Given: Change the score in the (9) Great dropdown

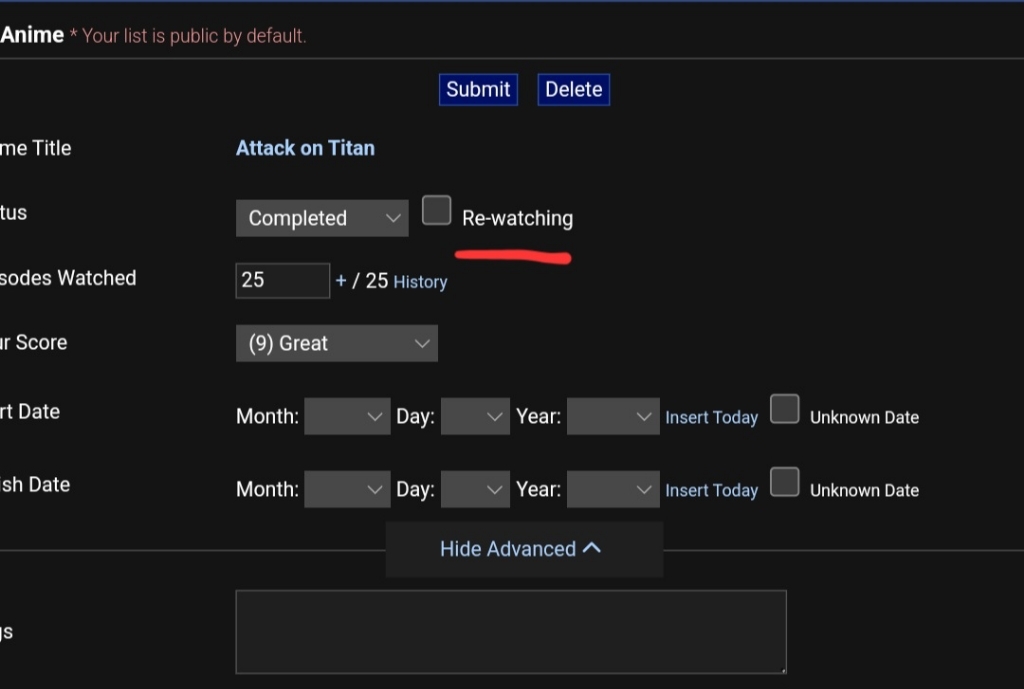Looking at the screenshot, I should [337, 343].
